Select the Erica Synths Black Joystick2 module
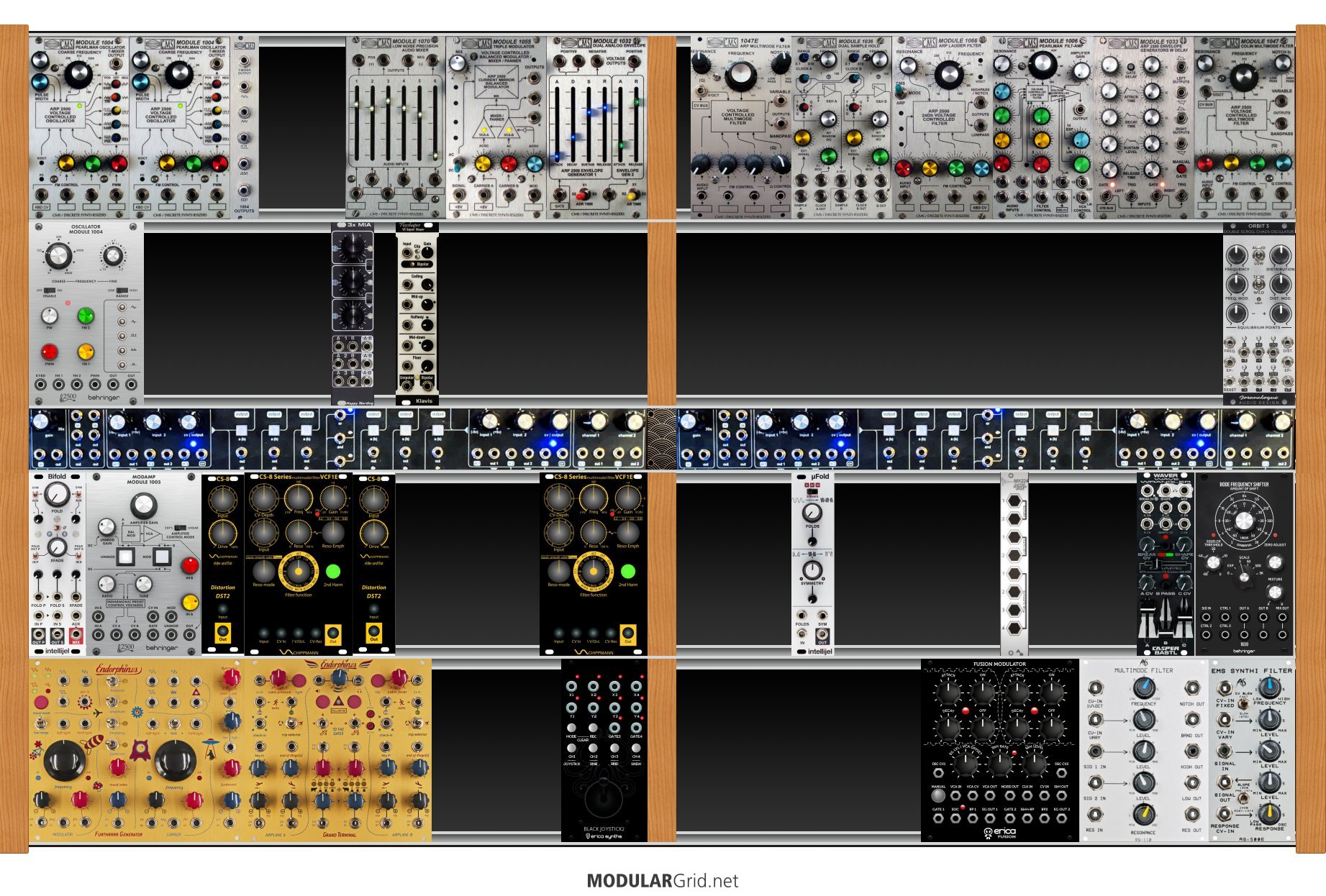Screen dimensions: 1326x896 point(604,750)
